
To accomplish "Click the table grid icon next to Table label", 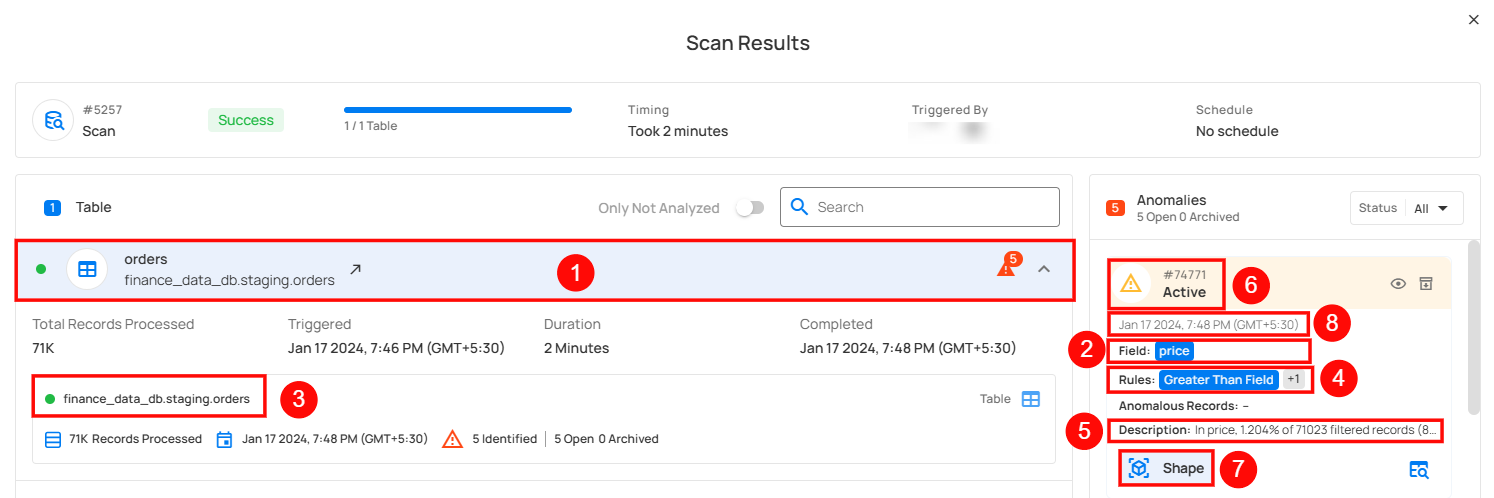I will point(1031,399).
